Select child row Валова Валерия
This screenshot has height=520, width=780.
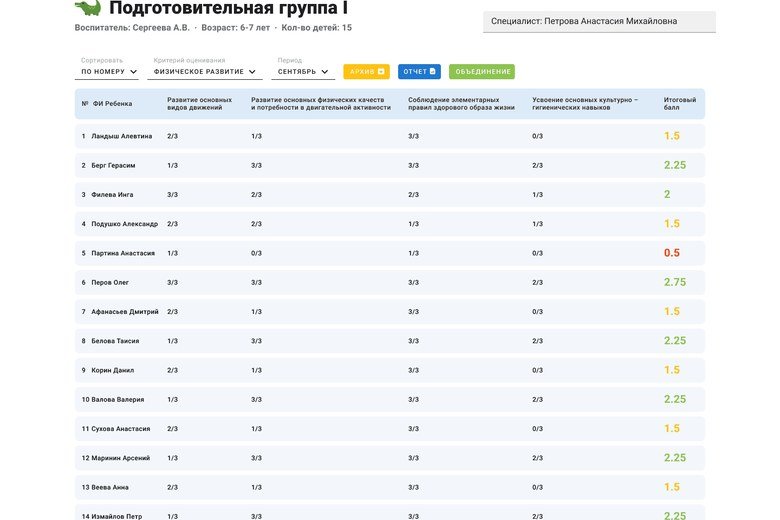(390, 400)
